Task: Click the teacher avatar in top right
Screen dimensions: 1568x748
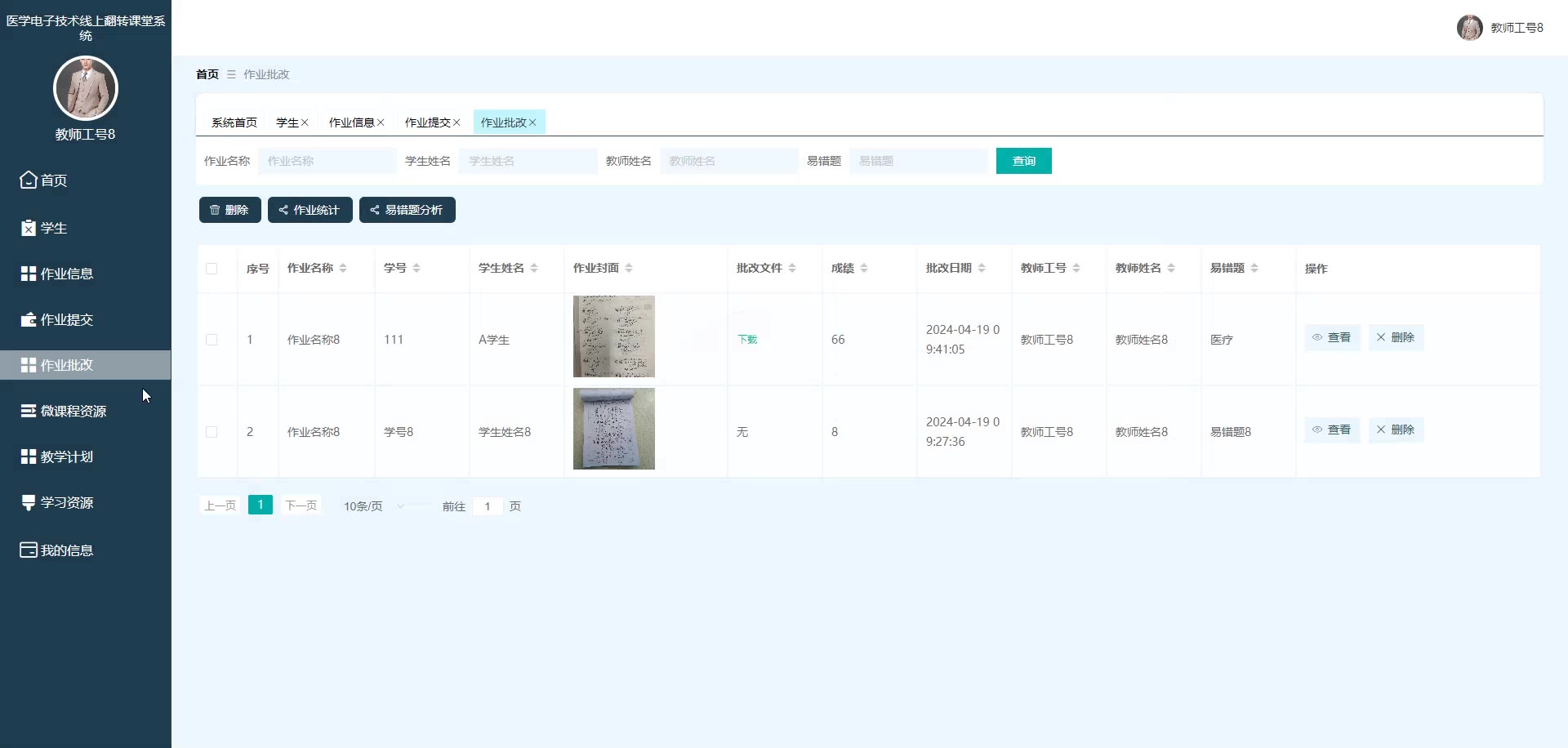Action: [1470, 27]
